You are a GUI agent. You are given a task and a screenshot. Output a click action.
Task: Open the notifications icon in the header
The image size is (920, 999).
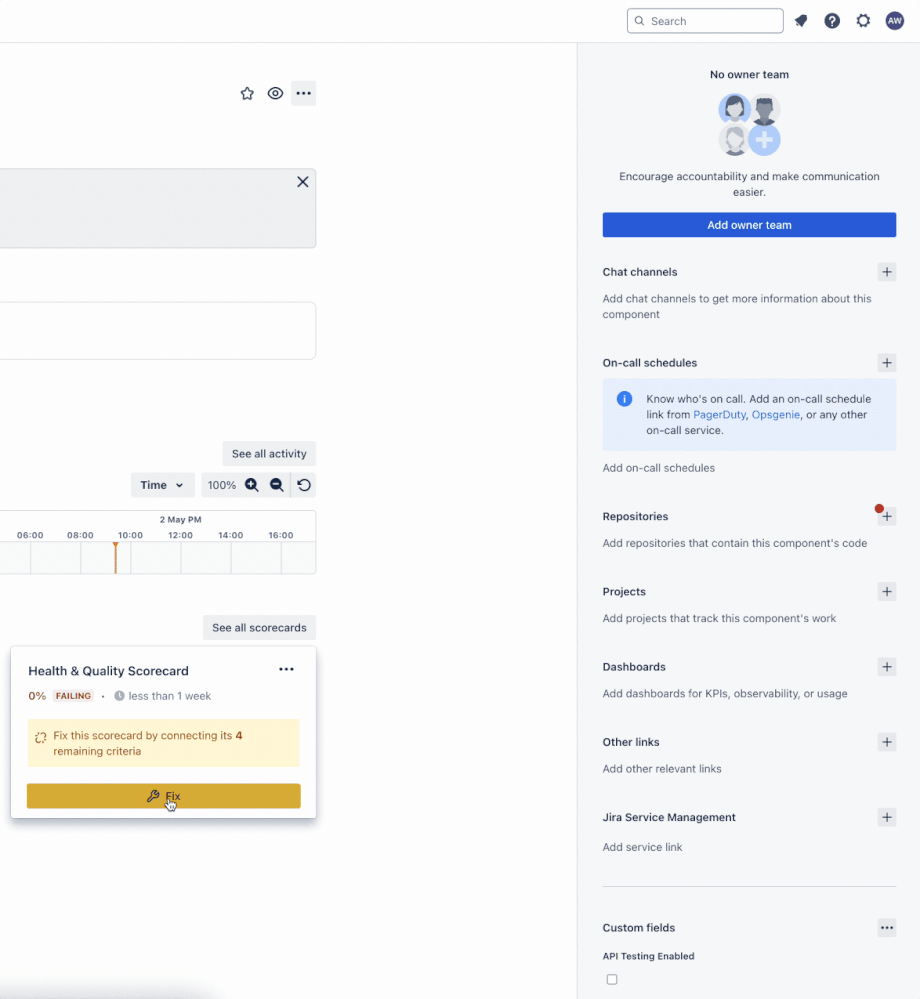pyautogui.click(x=801, y=21)
